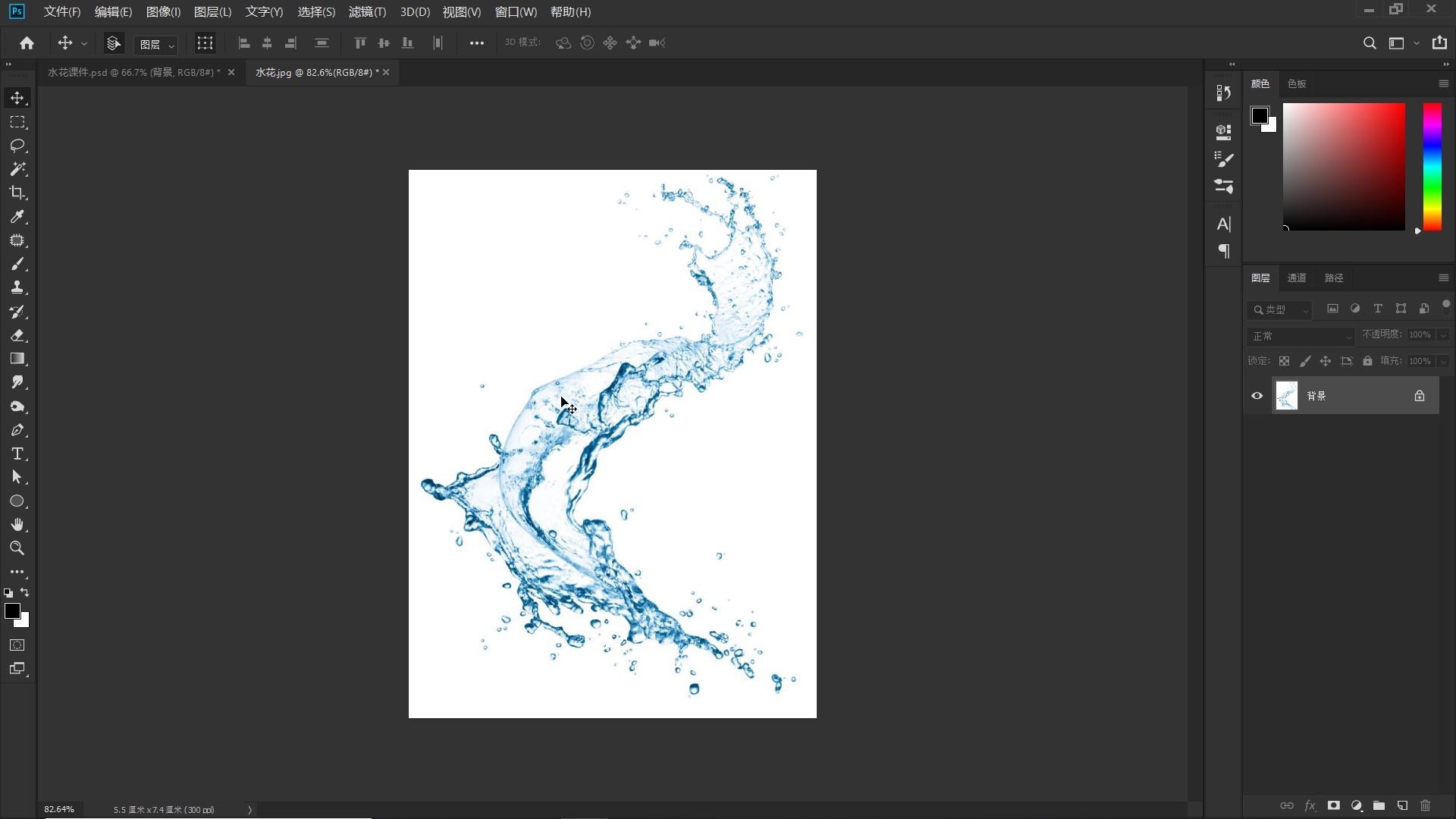Image resolution: width=1456 pixels, height=819 pixels.
Task: Select the Hand tool
Action: (17, 525)
